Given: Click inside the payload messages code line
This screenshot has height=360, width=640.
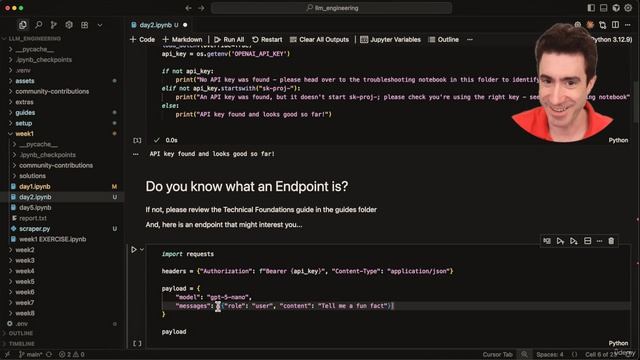Looking at the screenshot, I should coord(284,306).
